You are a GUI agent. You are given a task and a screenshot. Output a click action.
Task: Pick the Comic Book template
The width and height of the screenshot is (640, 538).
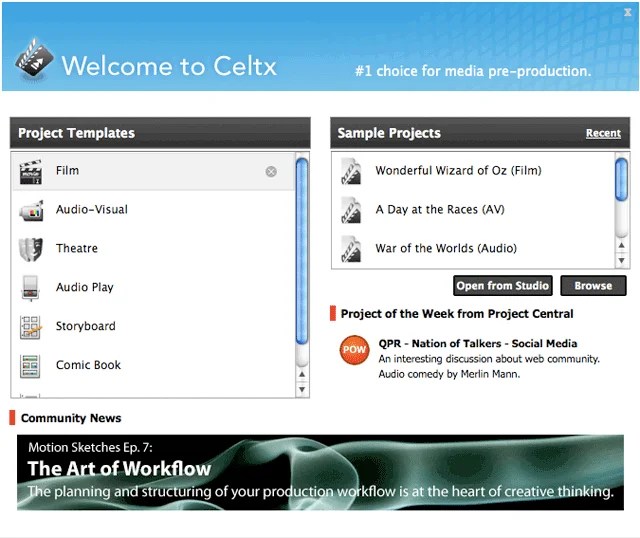153,365
